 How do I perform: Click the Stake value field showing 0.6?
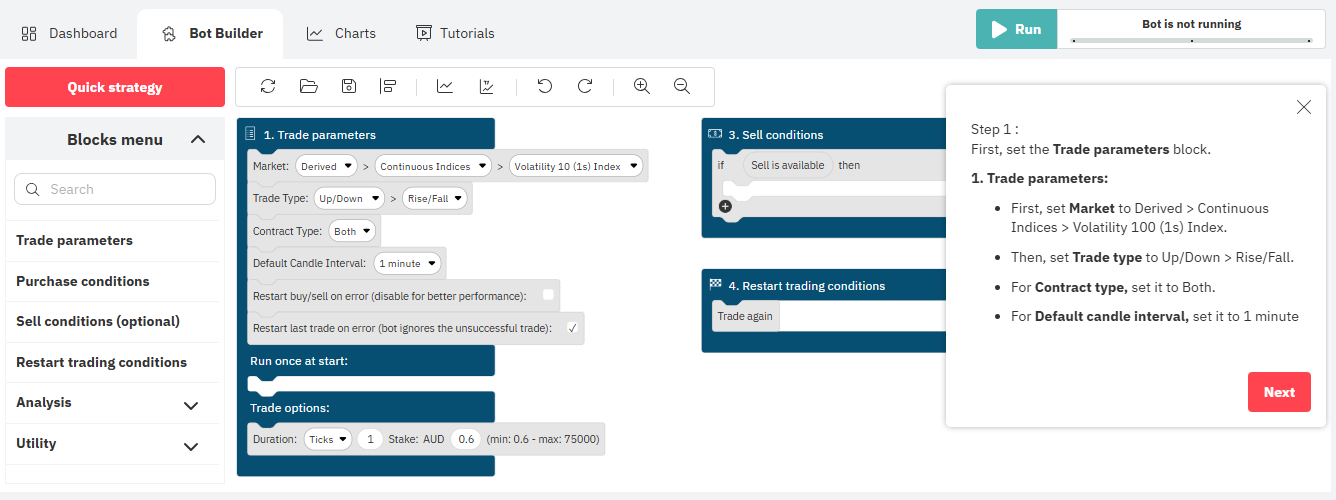[x=466, y=439]
